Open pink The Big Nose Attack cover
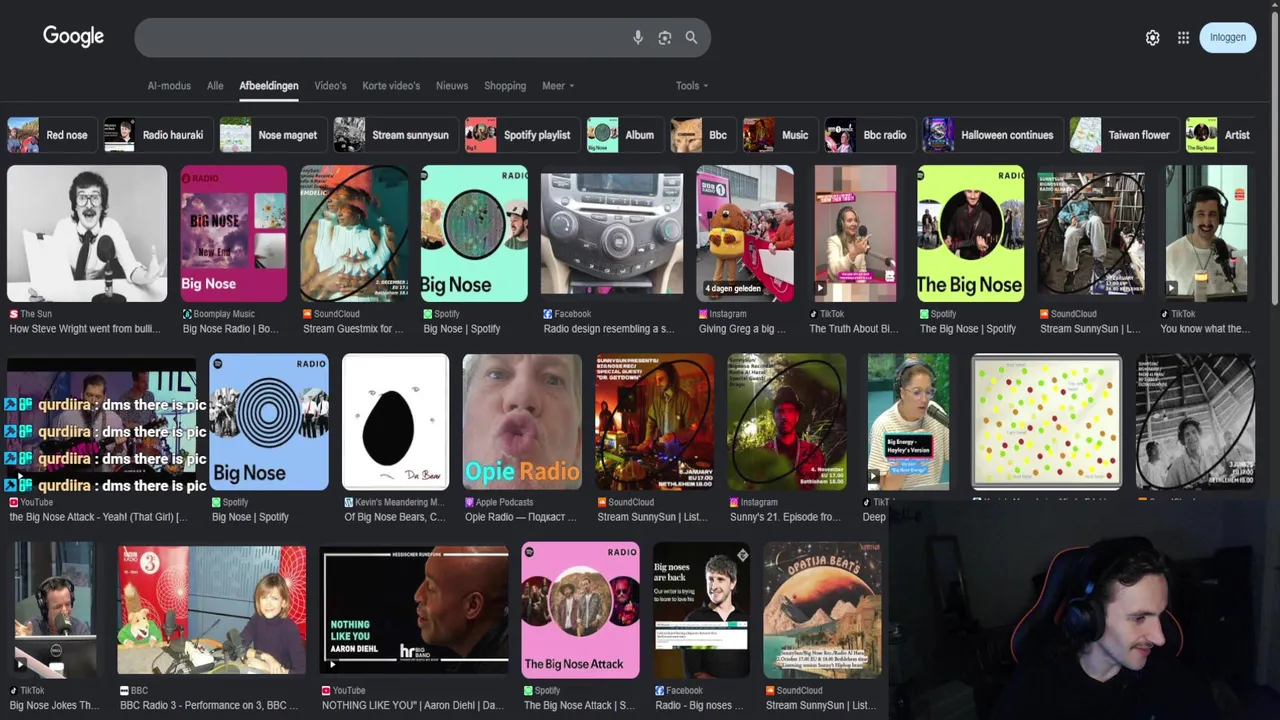The image size is (1280, 720). (580, 609)
